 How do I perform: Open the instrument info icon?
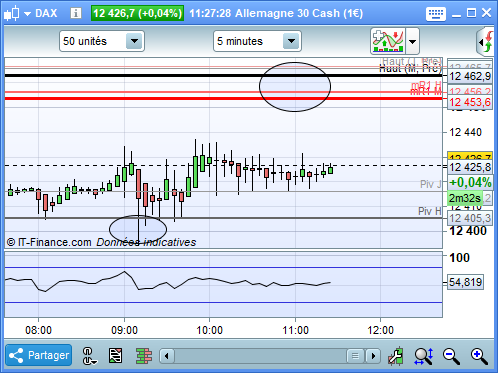76,13
